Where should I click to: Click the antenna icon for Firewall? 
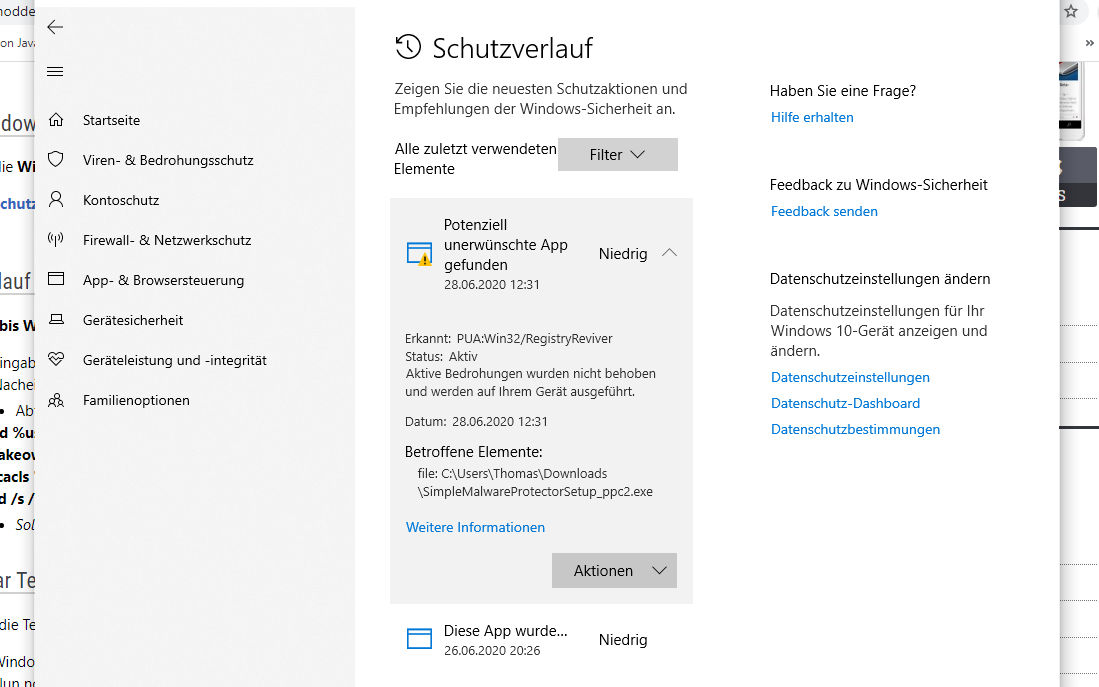[56, 240]
